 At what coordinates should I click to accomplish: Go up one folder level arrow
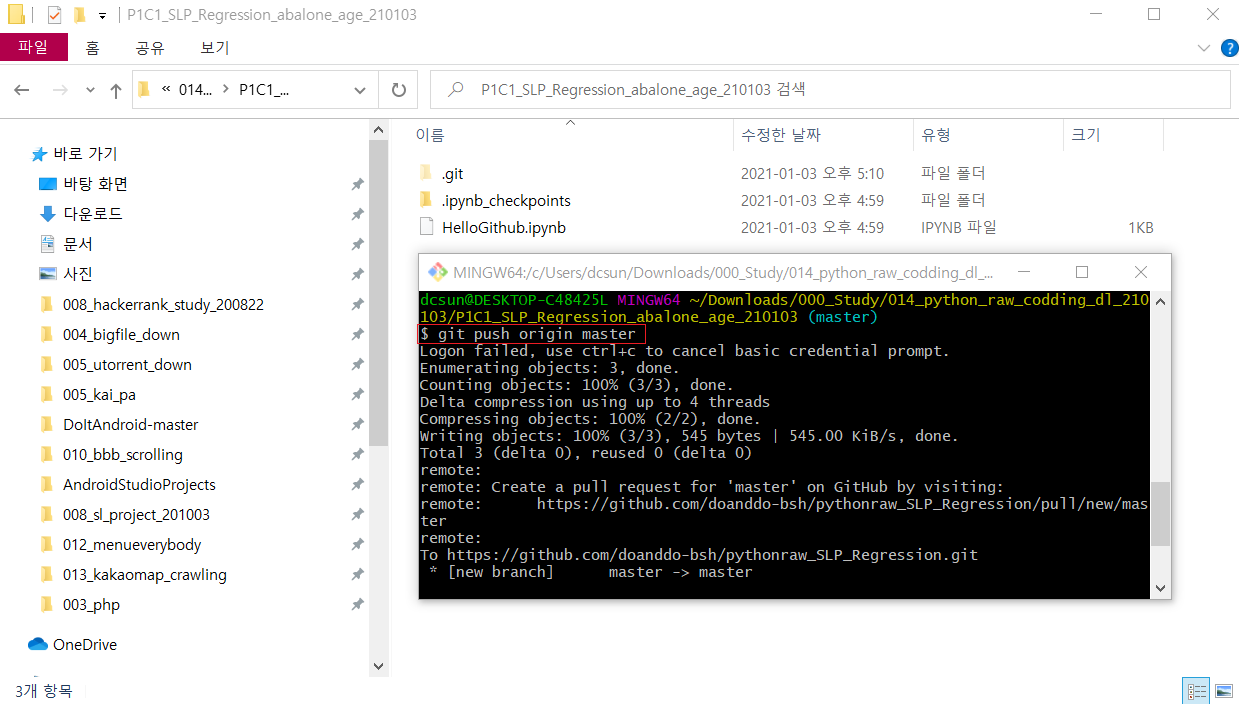coord(116,90)
